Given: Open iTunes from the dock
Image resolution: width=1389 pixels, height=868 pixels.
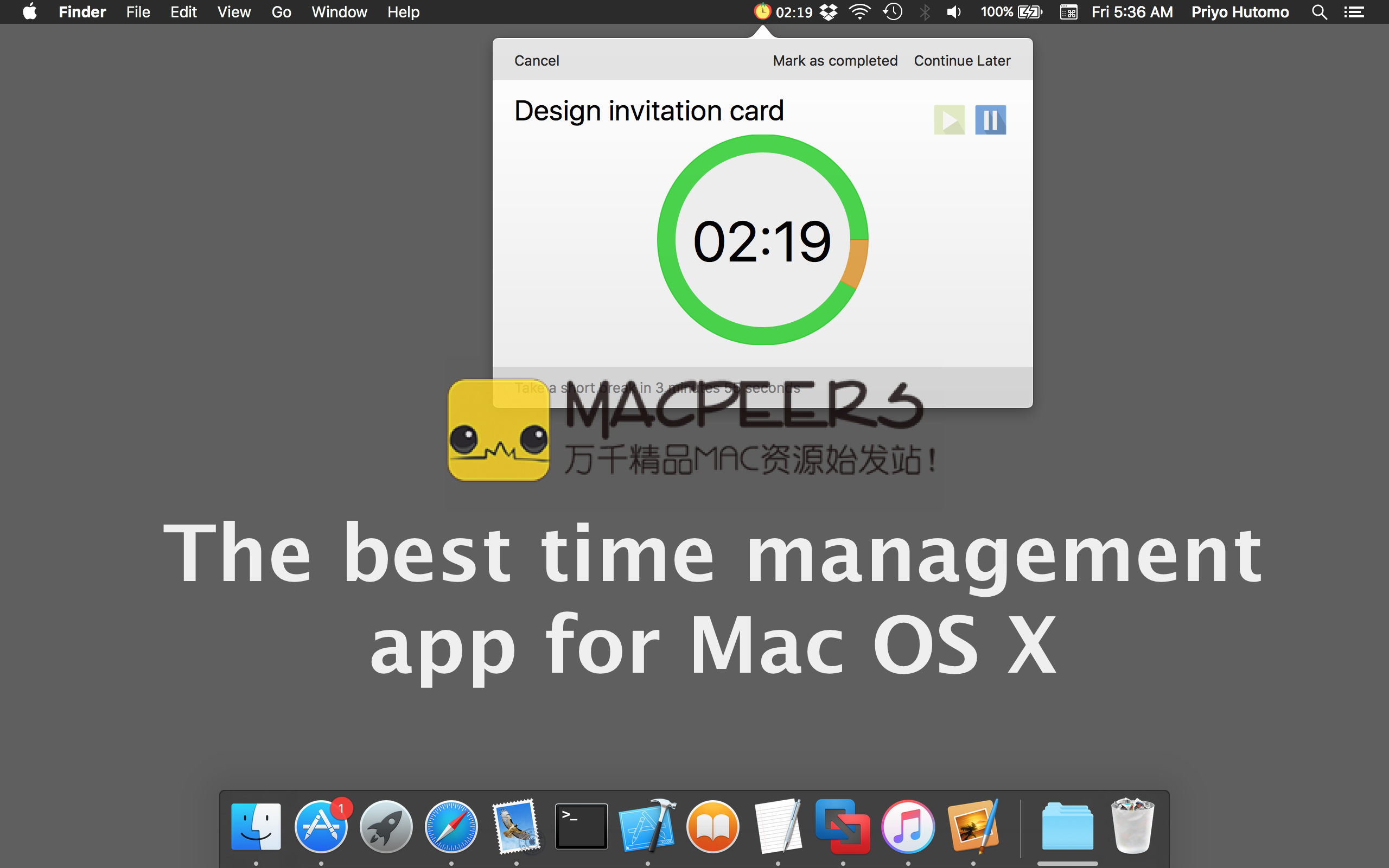Looking at the screenshot, I should 907,827.
